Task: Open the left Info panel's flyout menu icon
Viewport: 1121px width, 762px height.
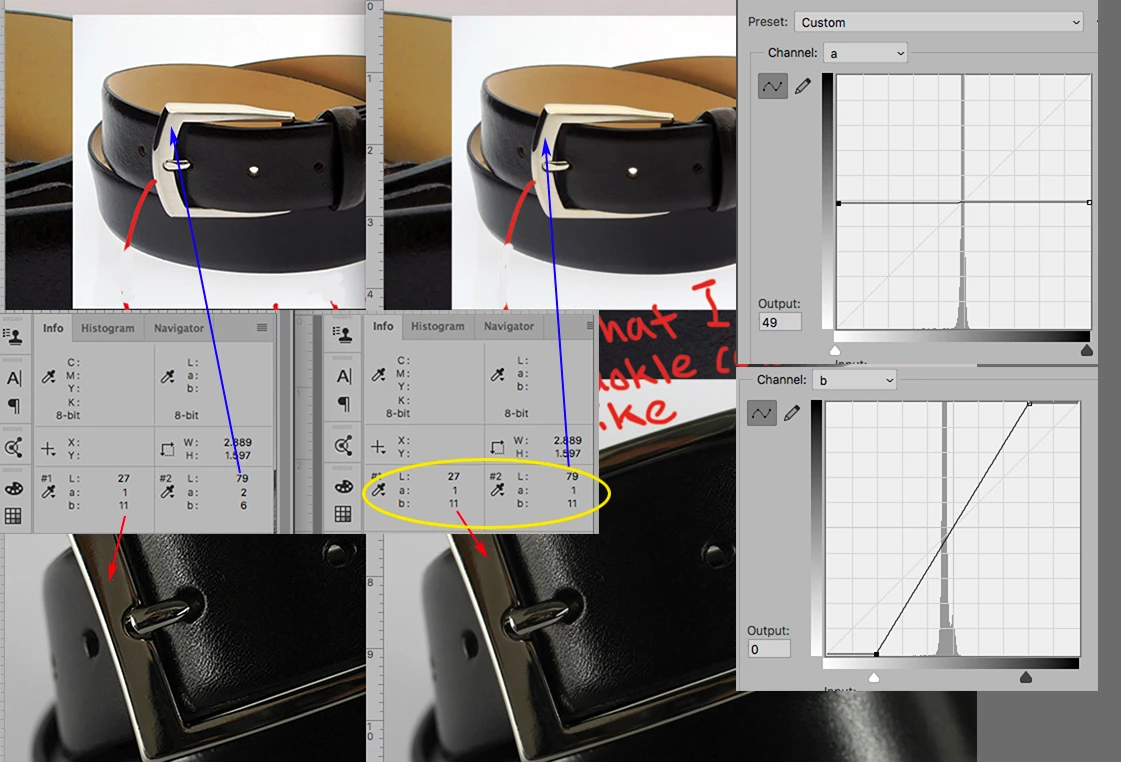Action: [x=262, y=327]
